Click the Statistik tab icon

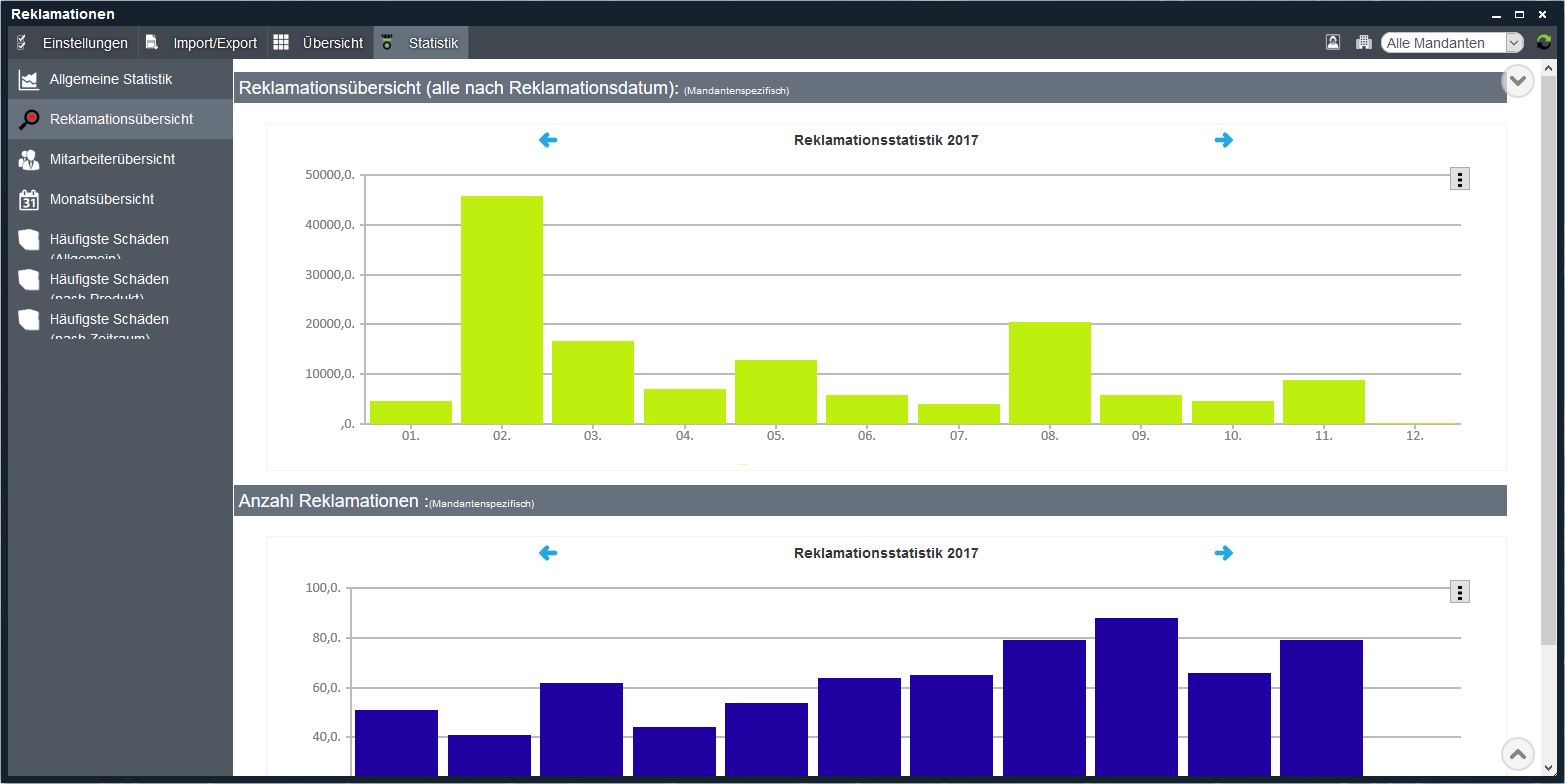point(387,43)
